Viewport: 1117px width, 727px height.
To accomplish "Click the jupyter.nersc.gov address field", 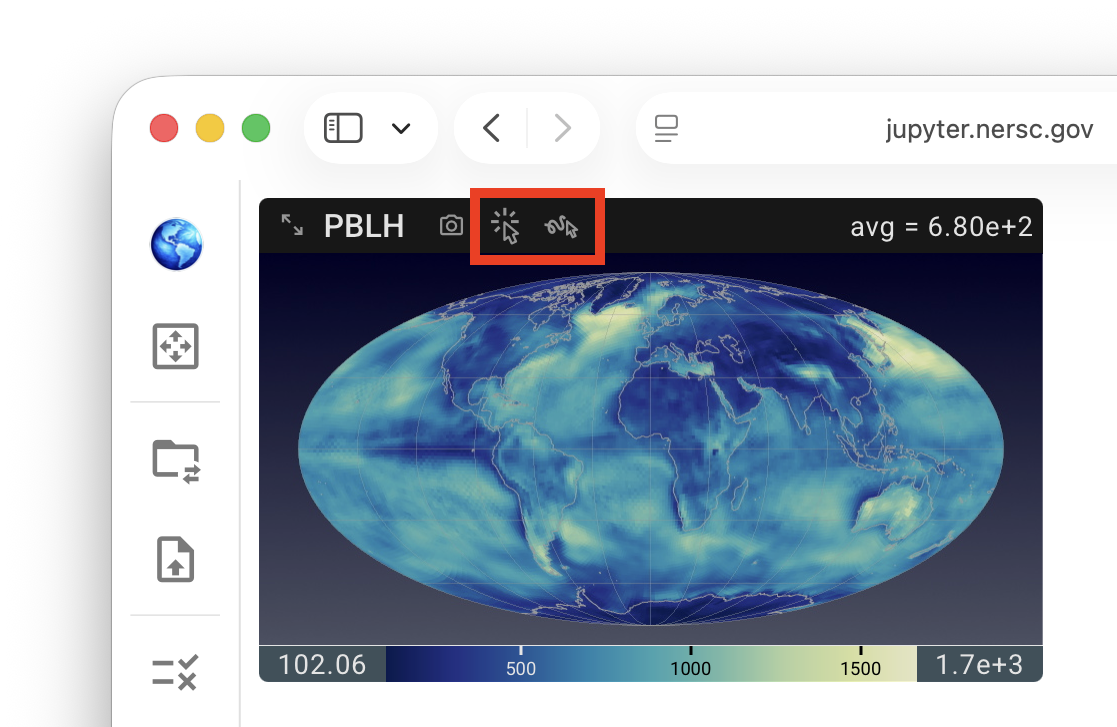I will [x=989, y=129].
